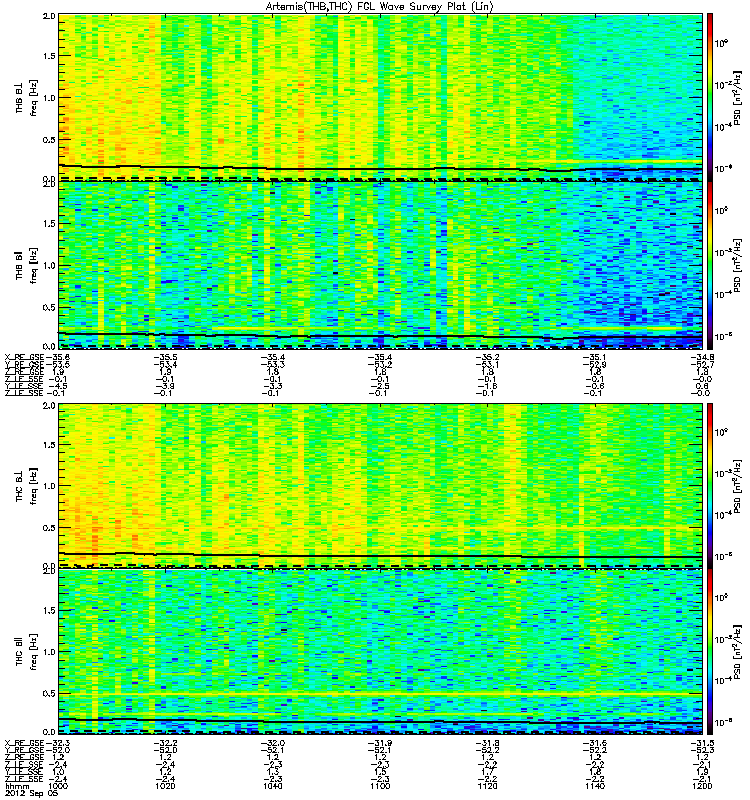This screenshot has width=750, height=800.
Task: Click the '1200' time label on the bottom axis
Action: [x=702, y=786]
